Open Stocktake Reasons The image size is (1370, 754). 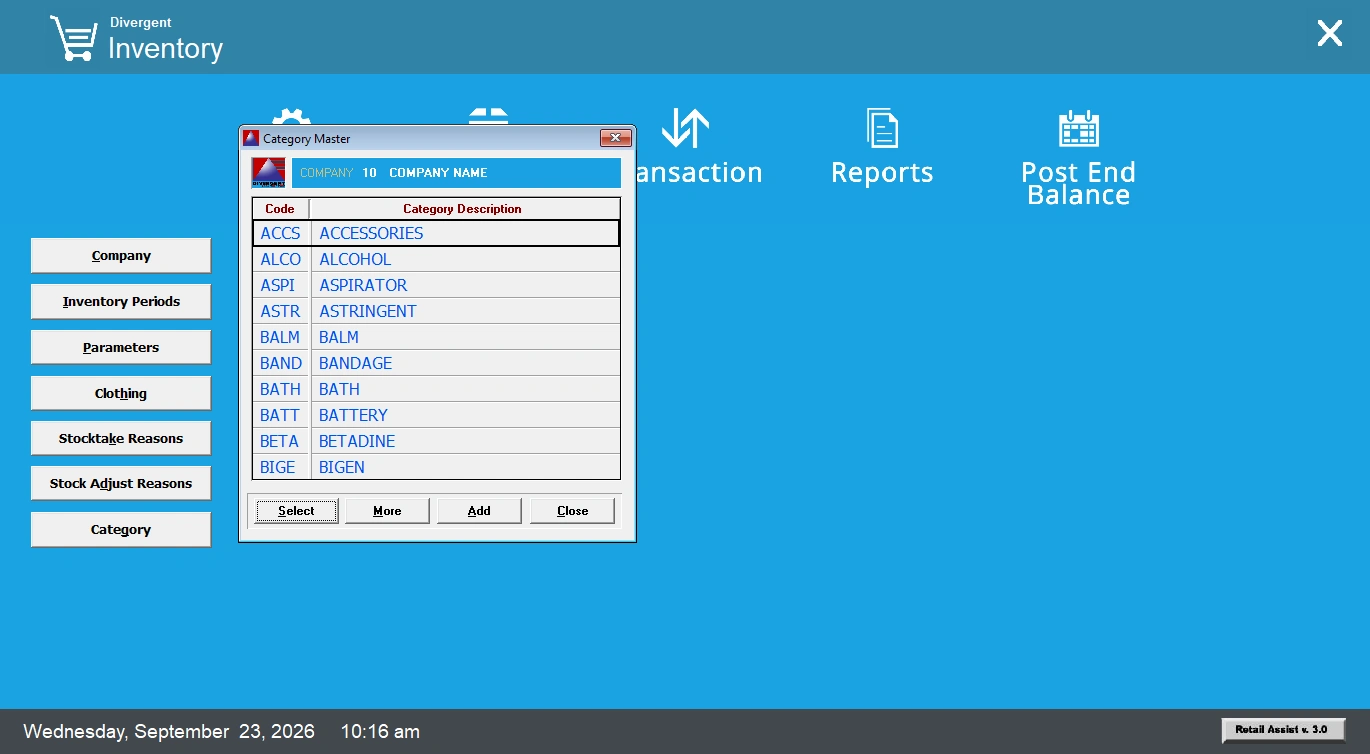click(121, 438)
